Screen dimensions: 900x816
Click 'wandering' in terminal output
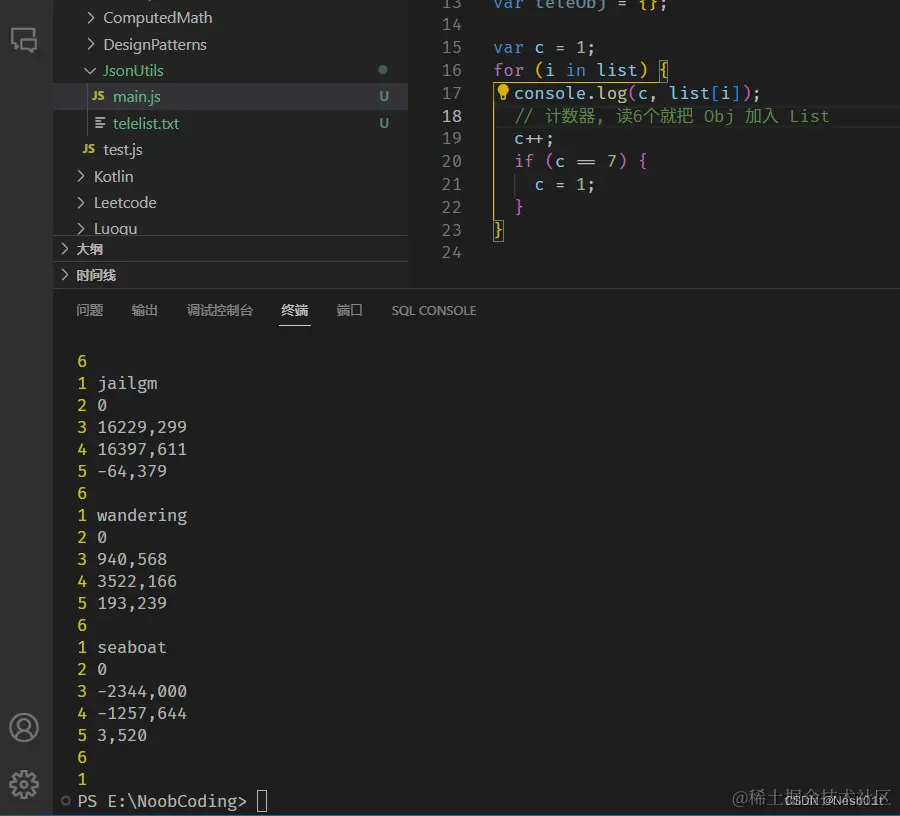tap(142, 515)
